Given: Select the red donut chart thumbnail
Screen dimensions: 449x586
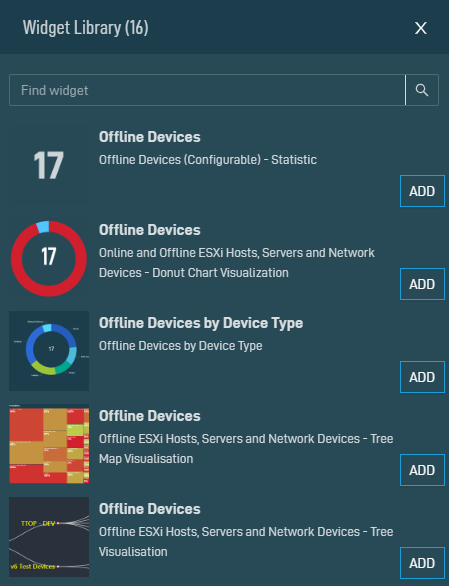Looking at the screenshot, I should [49, 258].
